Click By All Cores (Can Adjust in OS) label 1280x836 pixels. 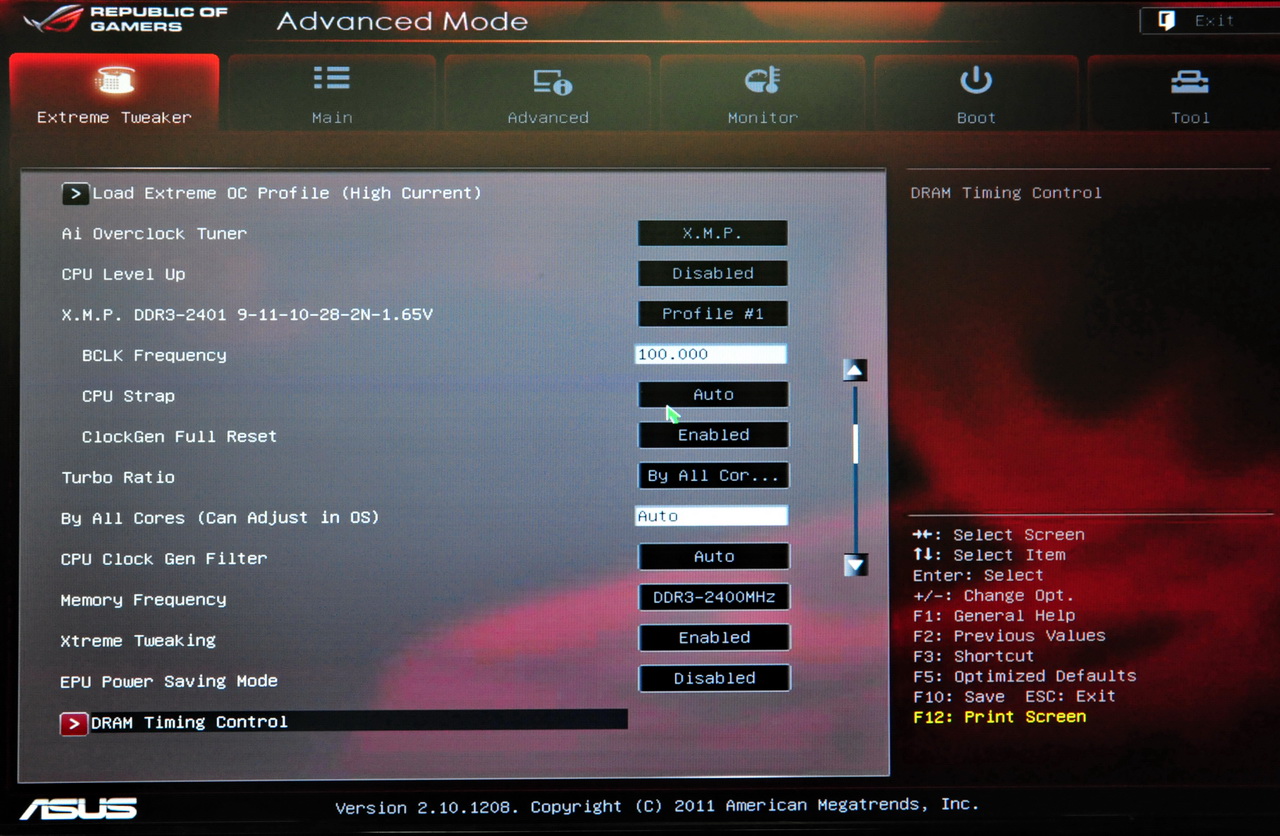220,518
